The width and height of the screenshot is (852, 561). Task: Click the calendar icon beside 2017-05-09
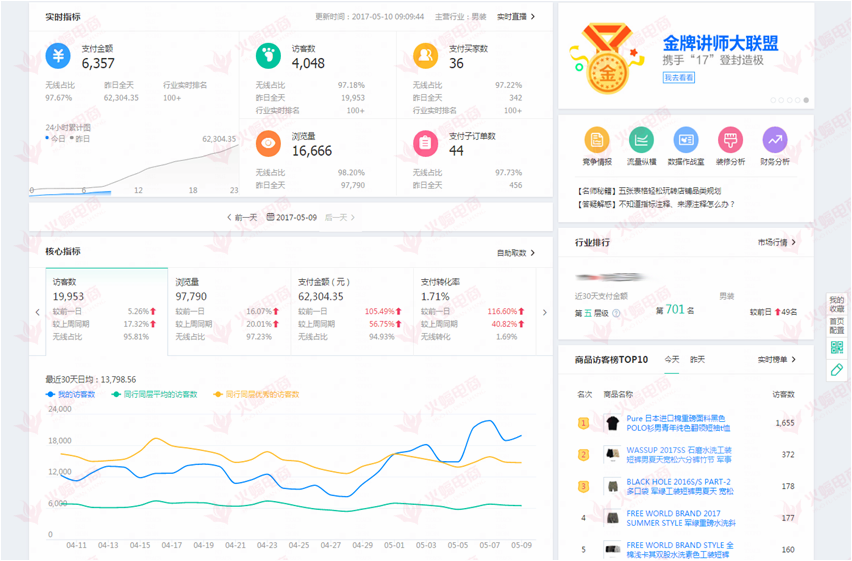click(x=270, y=217)
